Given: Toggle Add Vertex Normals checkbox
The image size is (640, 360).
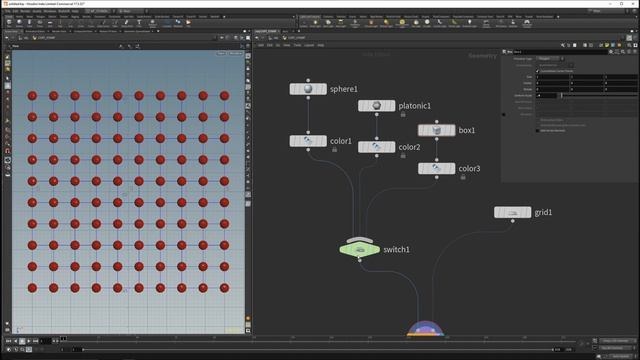Looking at the screenshot, I should (x=538, y=131).
